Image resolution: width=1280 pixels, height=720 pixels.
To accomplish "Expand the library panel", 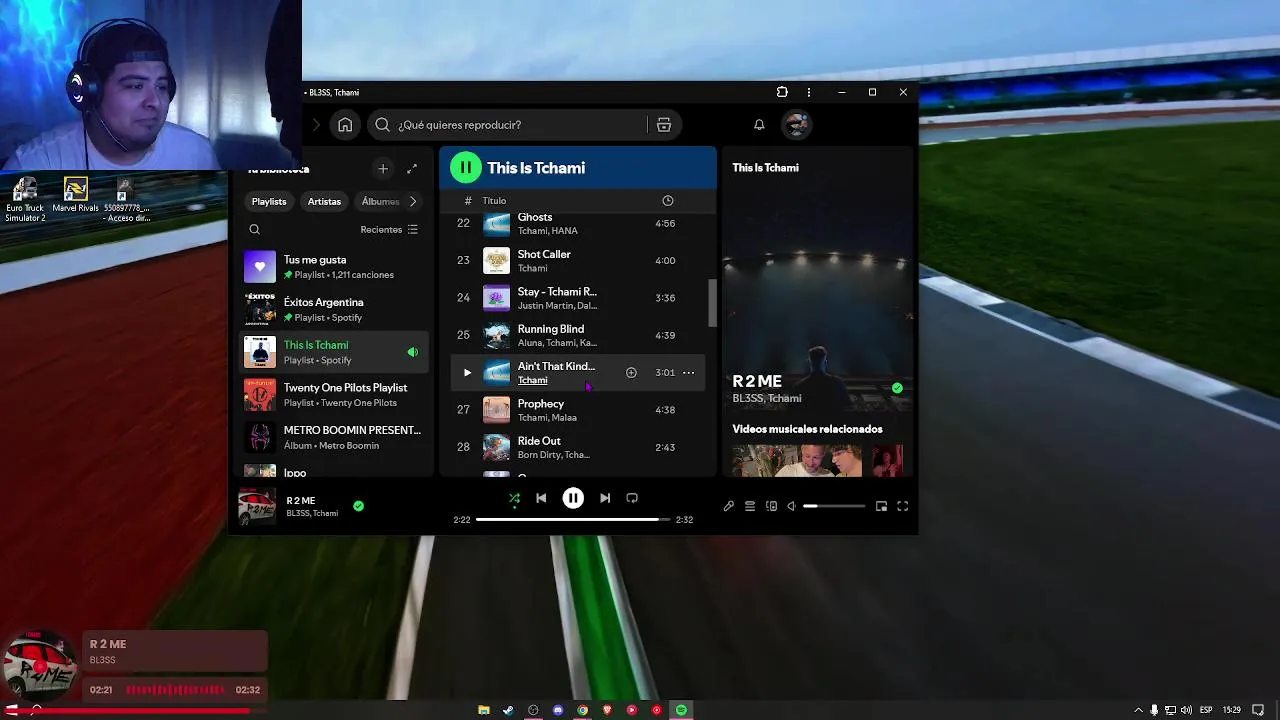I will (x=412, y=169).
